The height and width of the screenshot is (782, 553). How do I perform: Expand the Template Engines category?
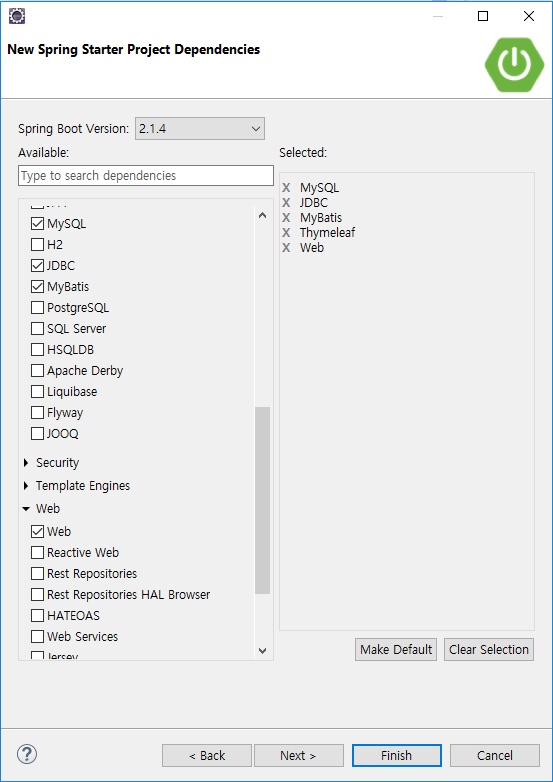tap(26, 486)
